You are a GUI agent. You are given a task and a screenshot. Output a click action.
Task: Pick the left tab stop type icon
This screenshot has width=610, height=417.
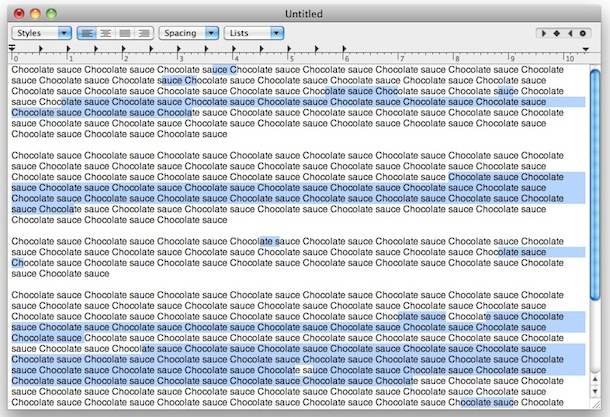543,33
